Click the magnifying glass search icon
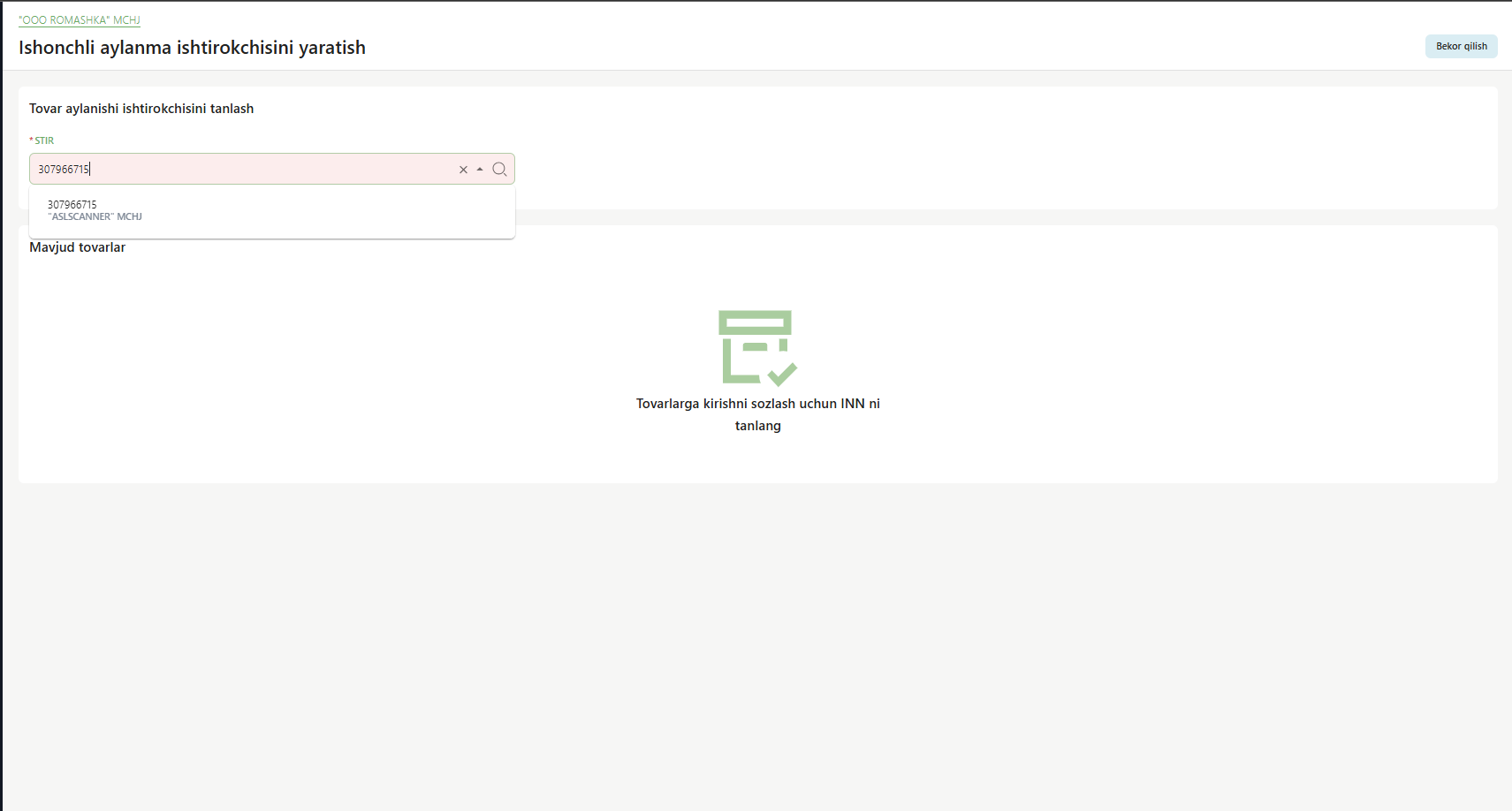 [499, 170]
